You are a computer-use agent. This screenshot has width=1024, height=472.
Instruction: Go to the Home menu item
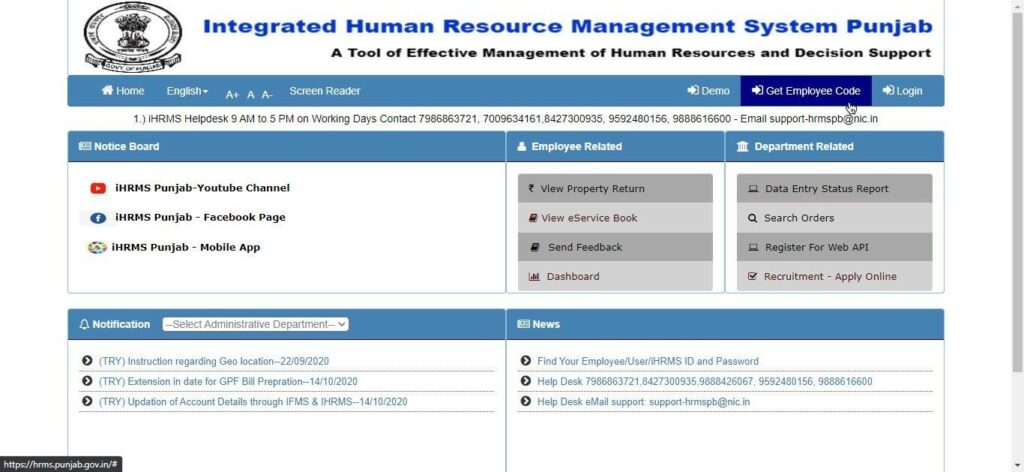[x=123, y=91]
